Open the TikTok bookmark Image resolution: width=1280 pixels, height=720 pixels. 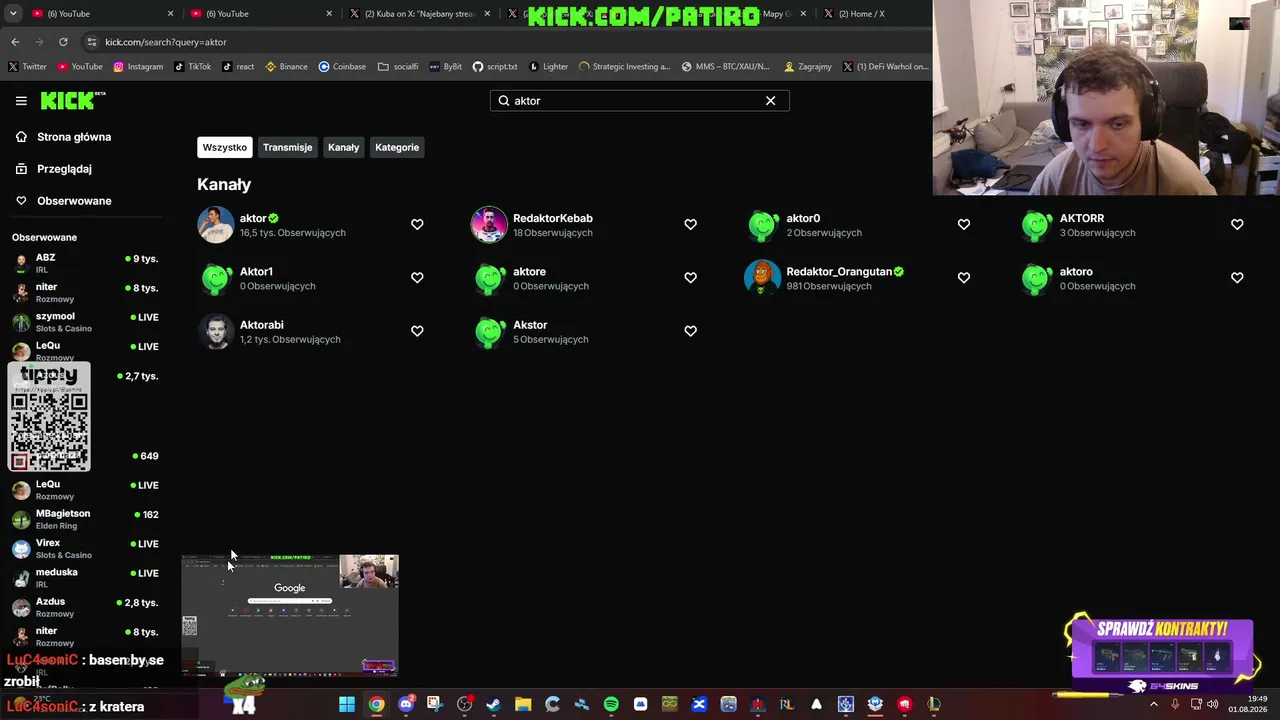coord(192,67)
